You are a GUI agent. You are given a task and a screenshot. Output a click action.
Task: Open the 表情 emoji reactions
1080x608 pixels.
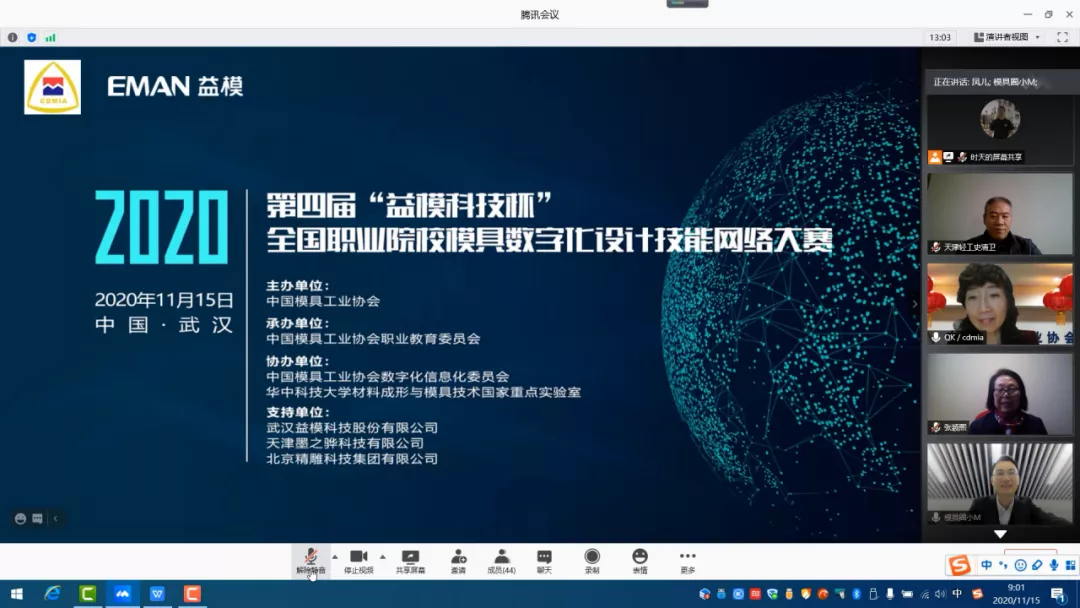[x=640, y=561]
